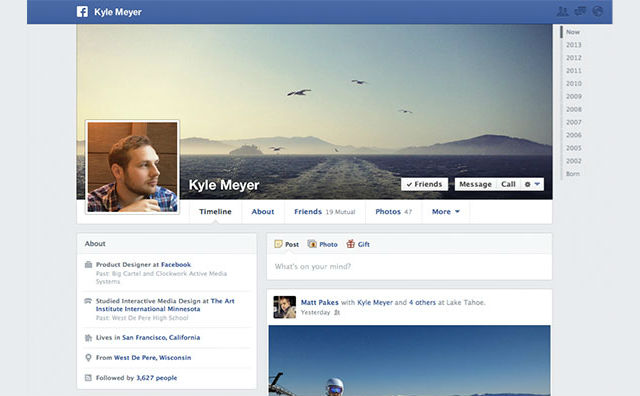Screen dimensions: 640x396
Task: Jump to 2006 on the timeline
Action: tap(573, 135)
